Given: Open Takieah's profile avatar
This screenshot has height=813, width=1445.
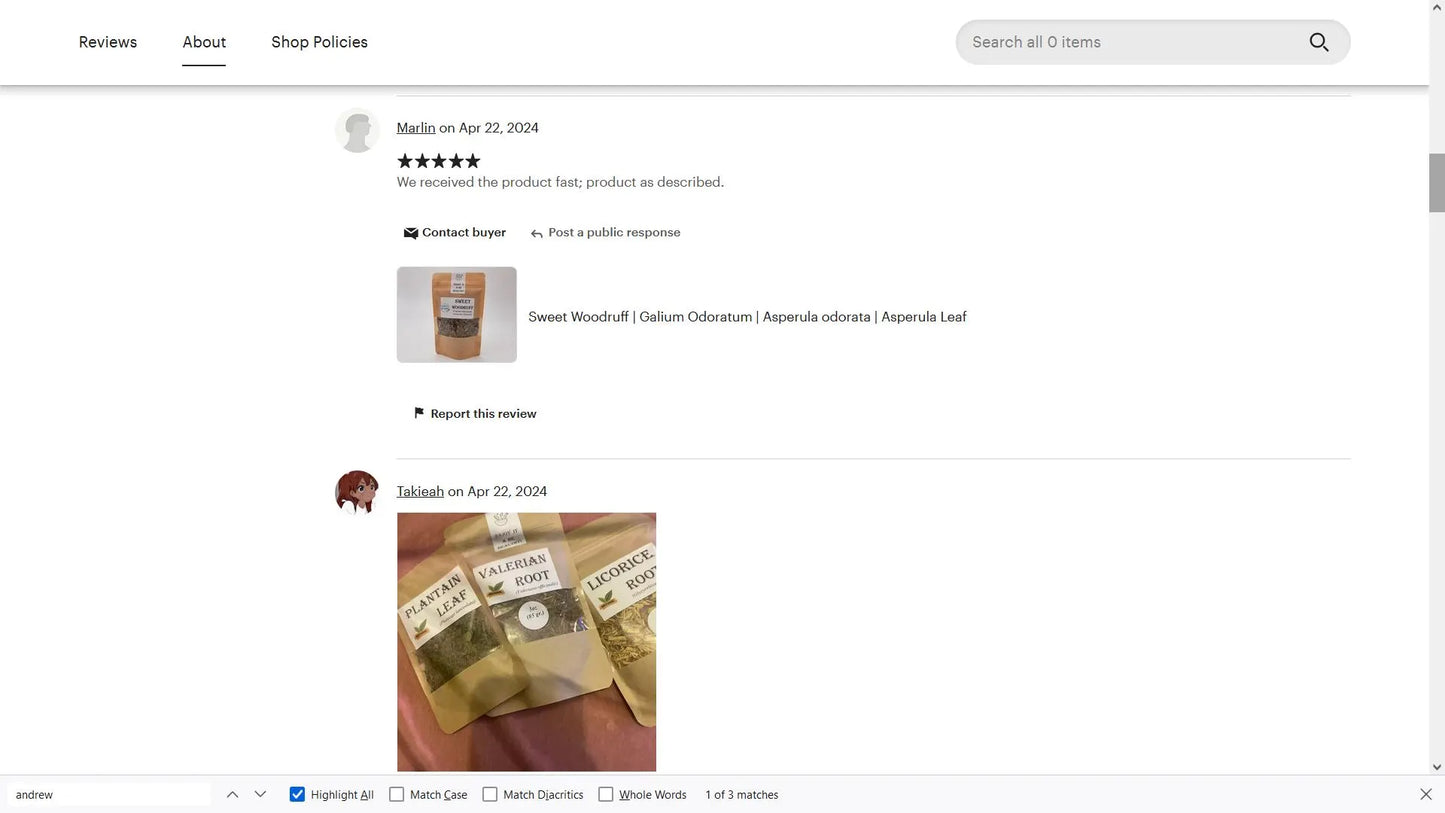Looking at the screenshot, I should tap(357, 492).
